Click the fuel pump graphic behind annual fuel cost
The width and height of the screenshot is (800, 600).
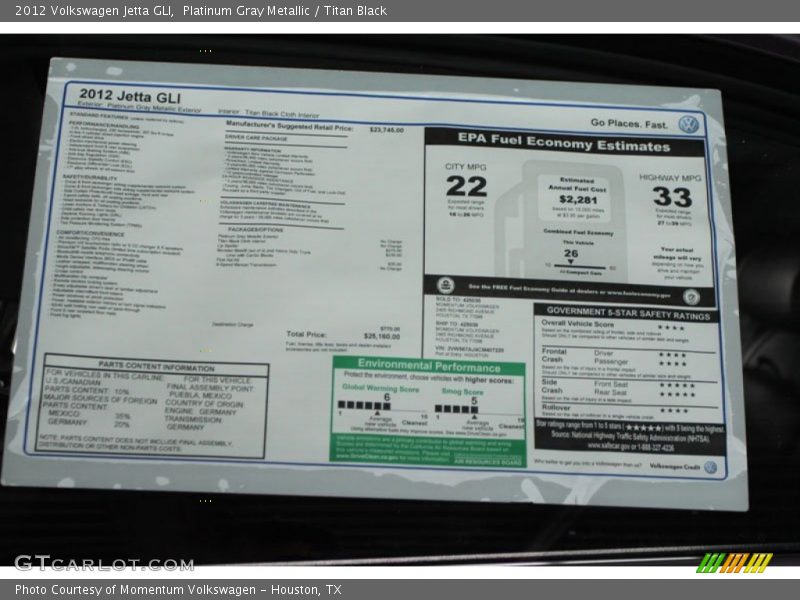[561, 219]
